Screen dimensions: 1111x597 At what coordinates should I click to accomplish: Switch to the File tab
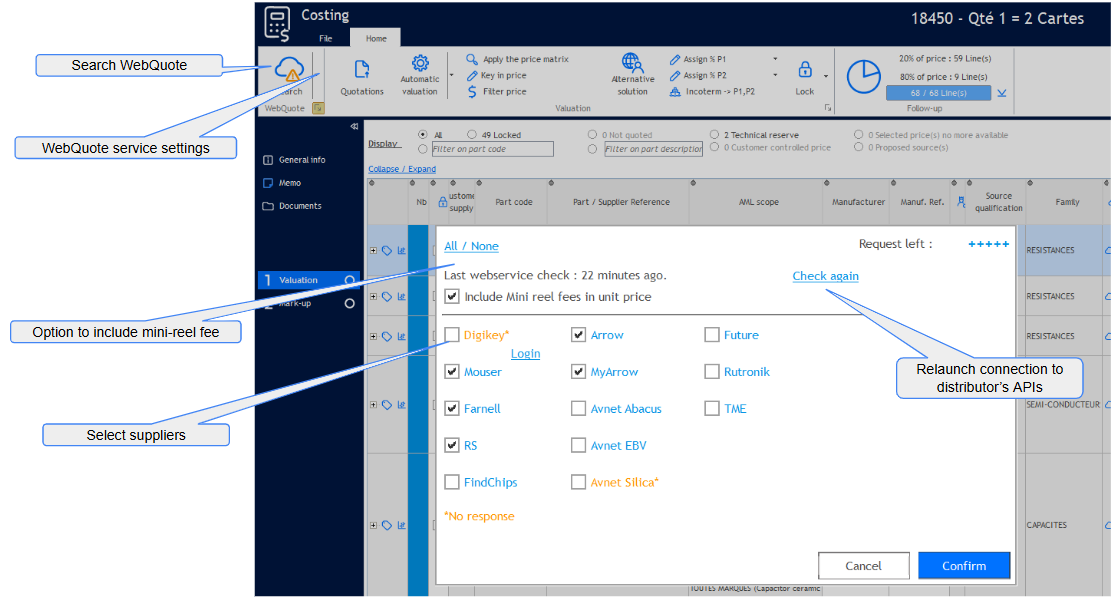click(325, 38)
